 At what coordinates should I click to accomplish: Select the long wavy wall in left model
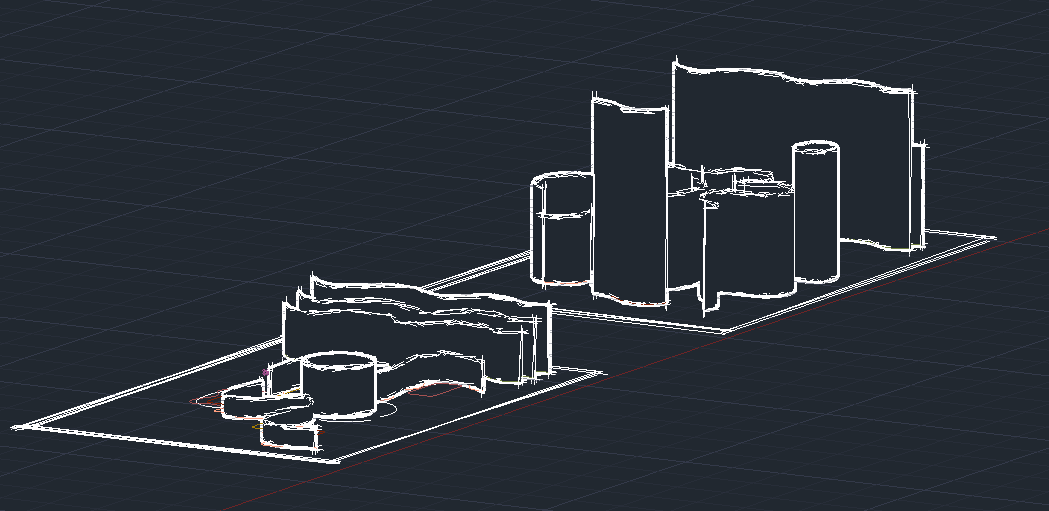[417, 331]
